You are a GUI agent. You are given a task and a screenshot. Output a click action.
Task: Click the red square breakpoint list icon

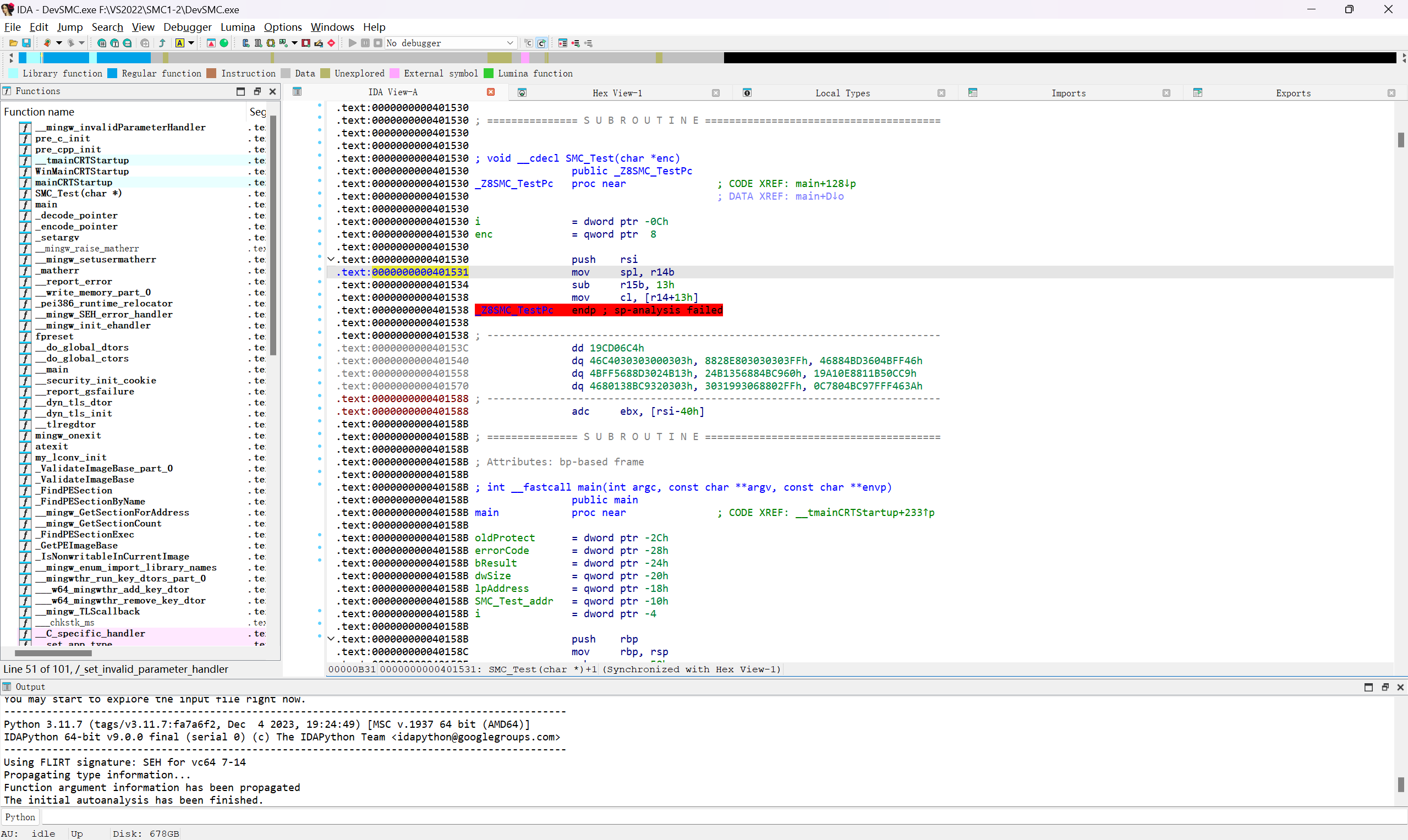[306, 43]
